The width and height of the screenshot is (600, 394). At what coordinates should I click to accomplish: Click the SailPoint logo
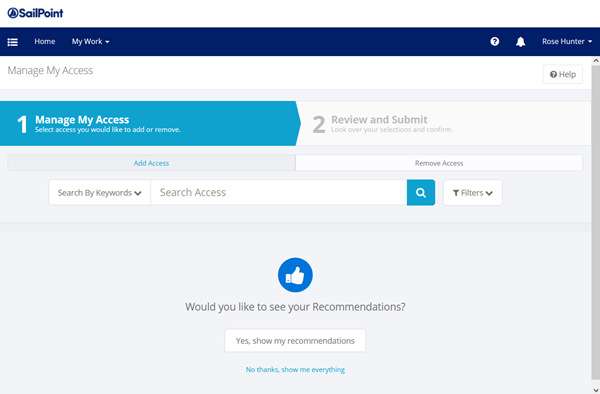click(35, 13)
